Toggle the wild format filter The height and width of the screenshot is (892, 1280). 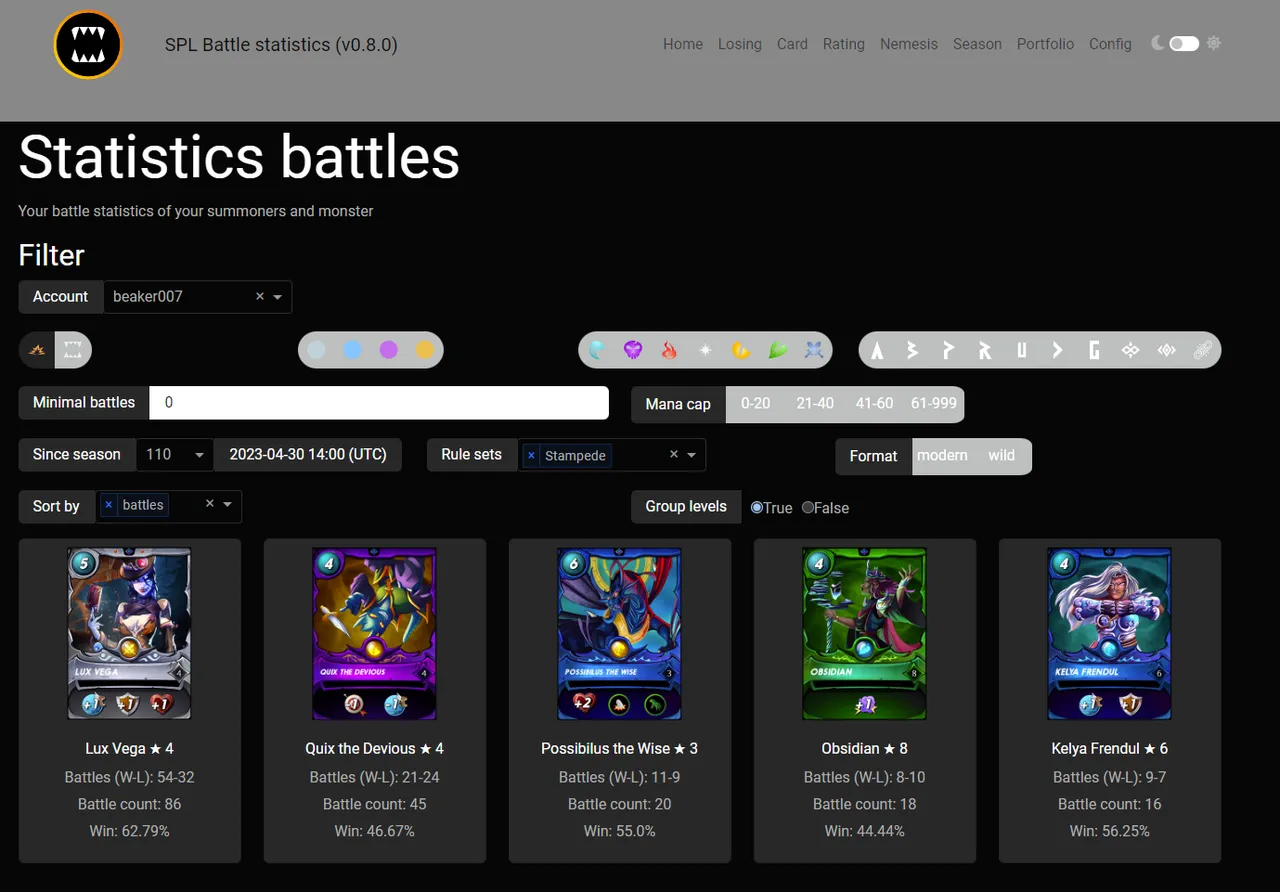(1001, 455)
